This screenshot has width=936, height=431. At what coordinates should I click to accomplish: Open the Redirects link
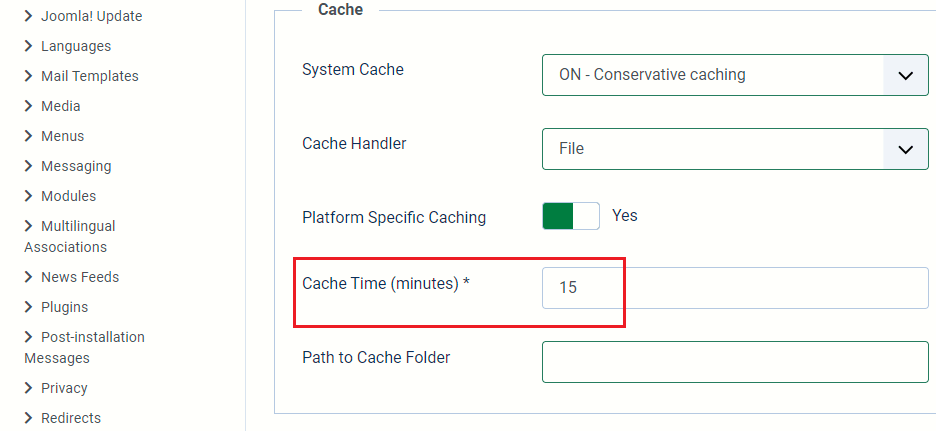click(70, 418)
